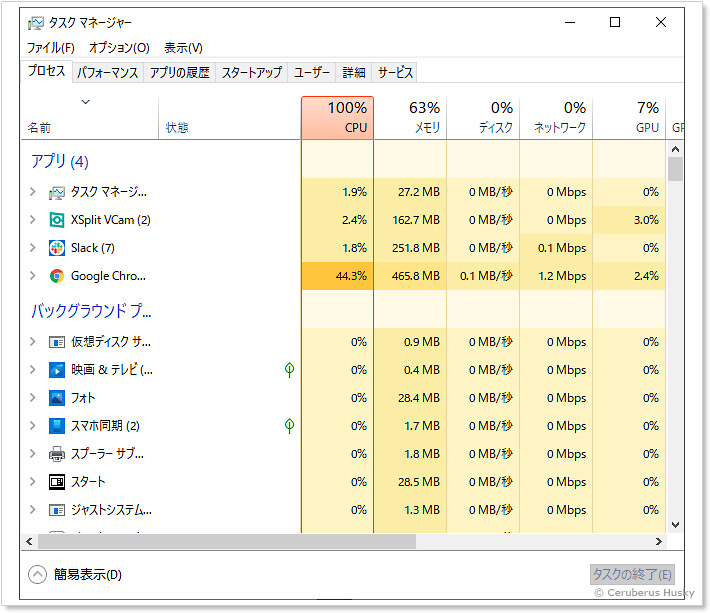Sort by the 0% ディスク column header
This screenshot has width=710, height=613.
[x=483, y=118]
